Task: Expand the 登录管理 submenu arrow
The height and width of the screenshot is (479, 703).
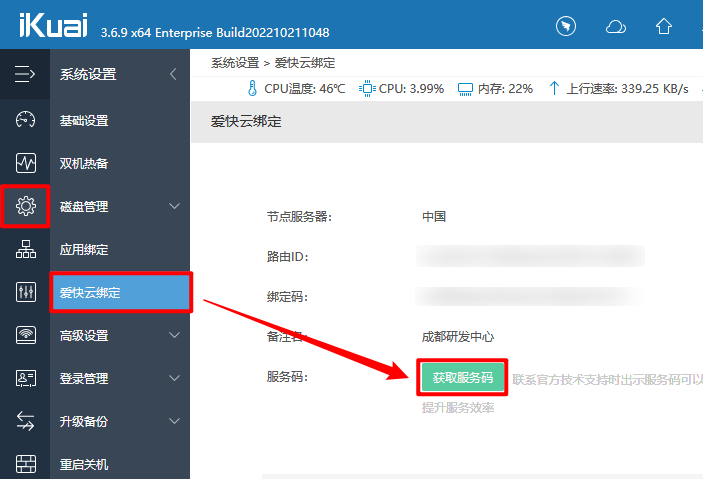Action: [x=174, y=378]
